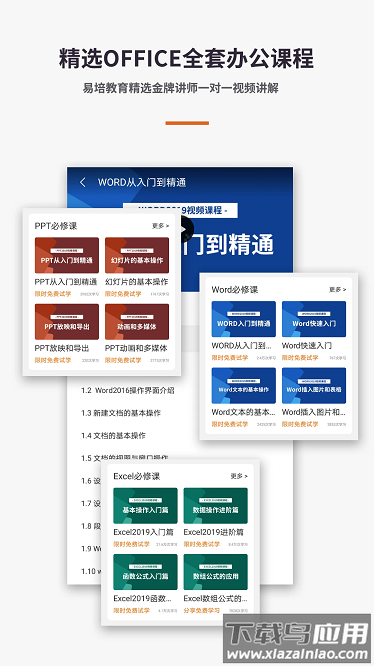Tap 限时免费试学 under PPT动画和多媒体

coord(123,360)
